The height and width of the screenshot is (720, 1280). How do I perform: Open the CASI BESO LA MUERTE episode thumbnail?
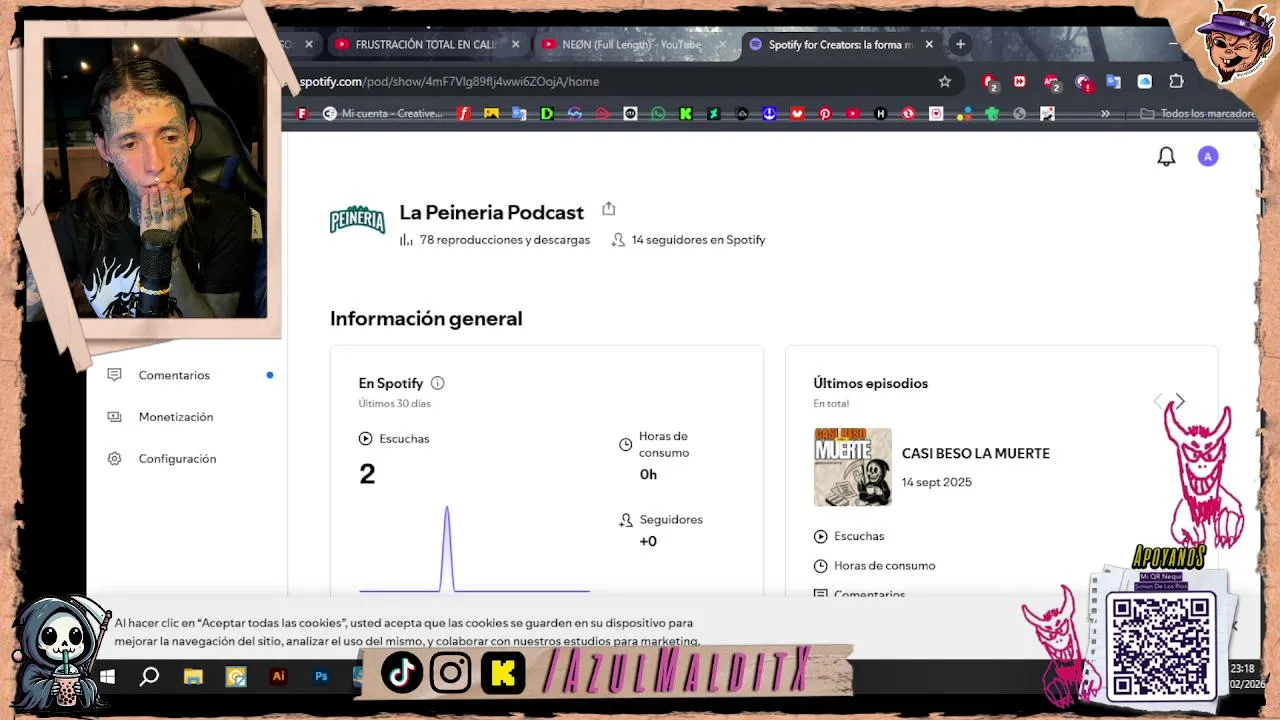[852, 467]
